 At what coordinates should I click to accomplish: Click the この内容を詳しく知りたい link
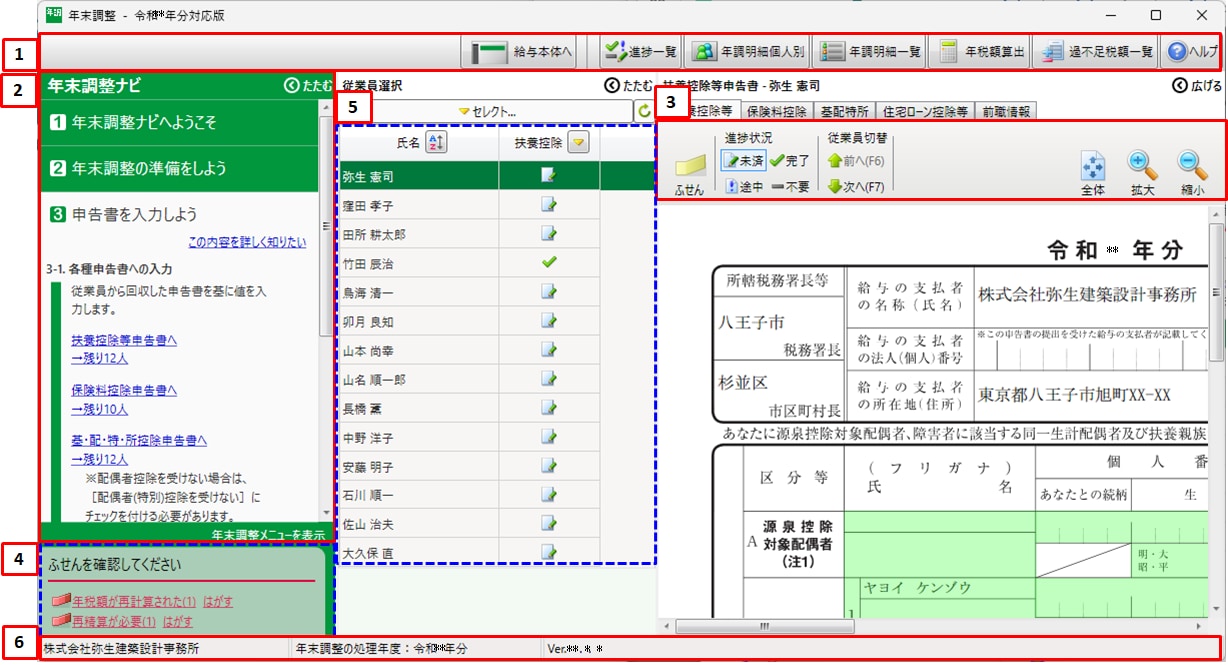247,242
